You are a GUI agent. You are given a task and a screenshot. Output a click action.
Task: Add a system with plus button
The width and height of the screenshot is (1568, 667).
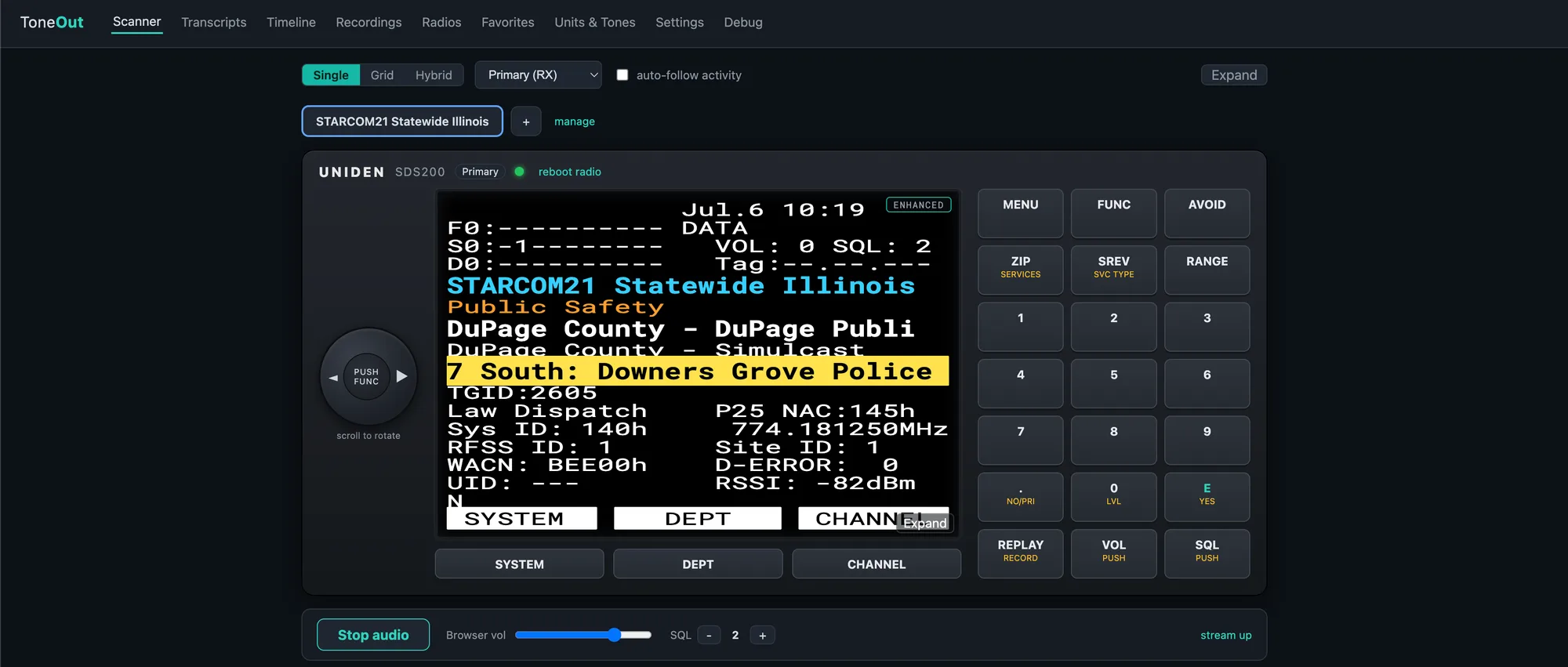(526, 121)
